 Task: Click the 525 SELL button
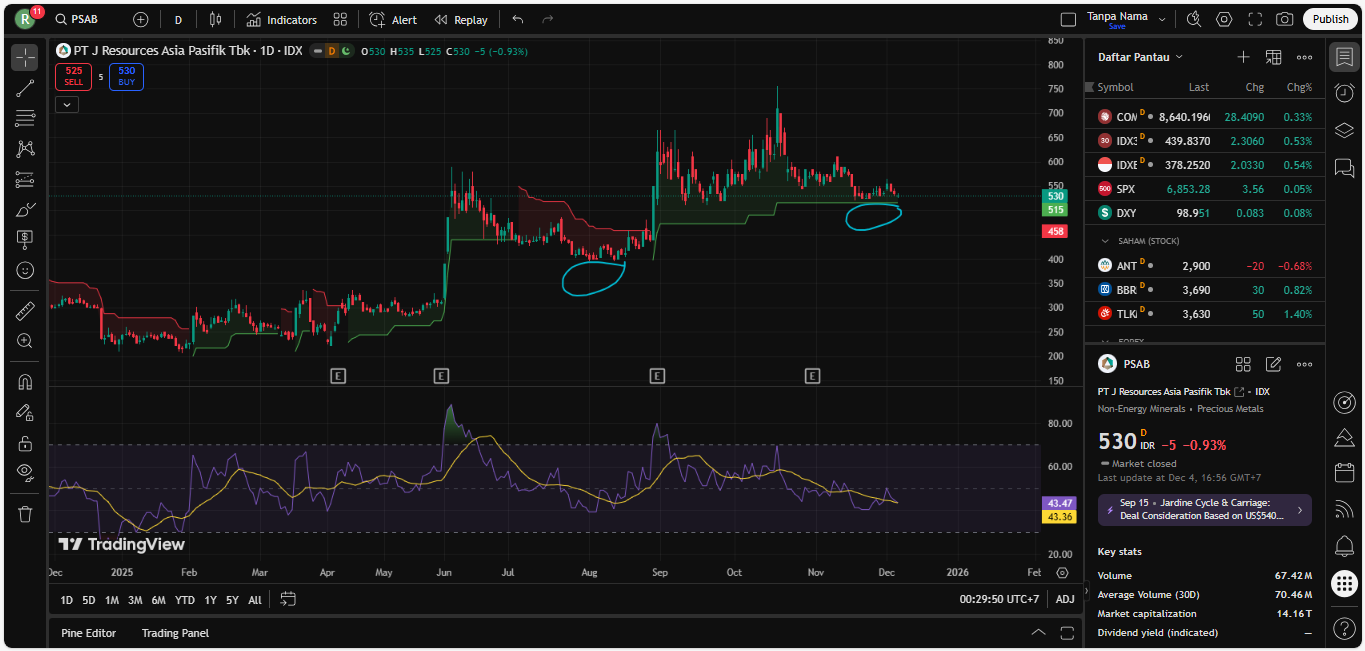tap(74, 76)
